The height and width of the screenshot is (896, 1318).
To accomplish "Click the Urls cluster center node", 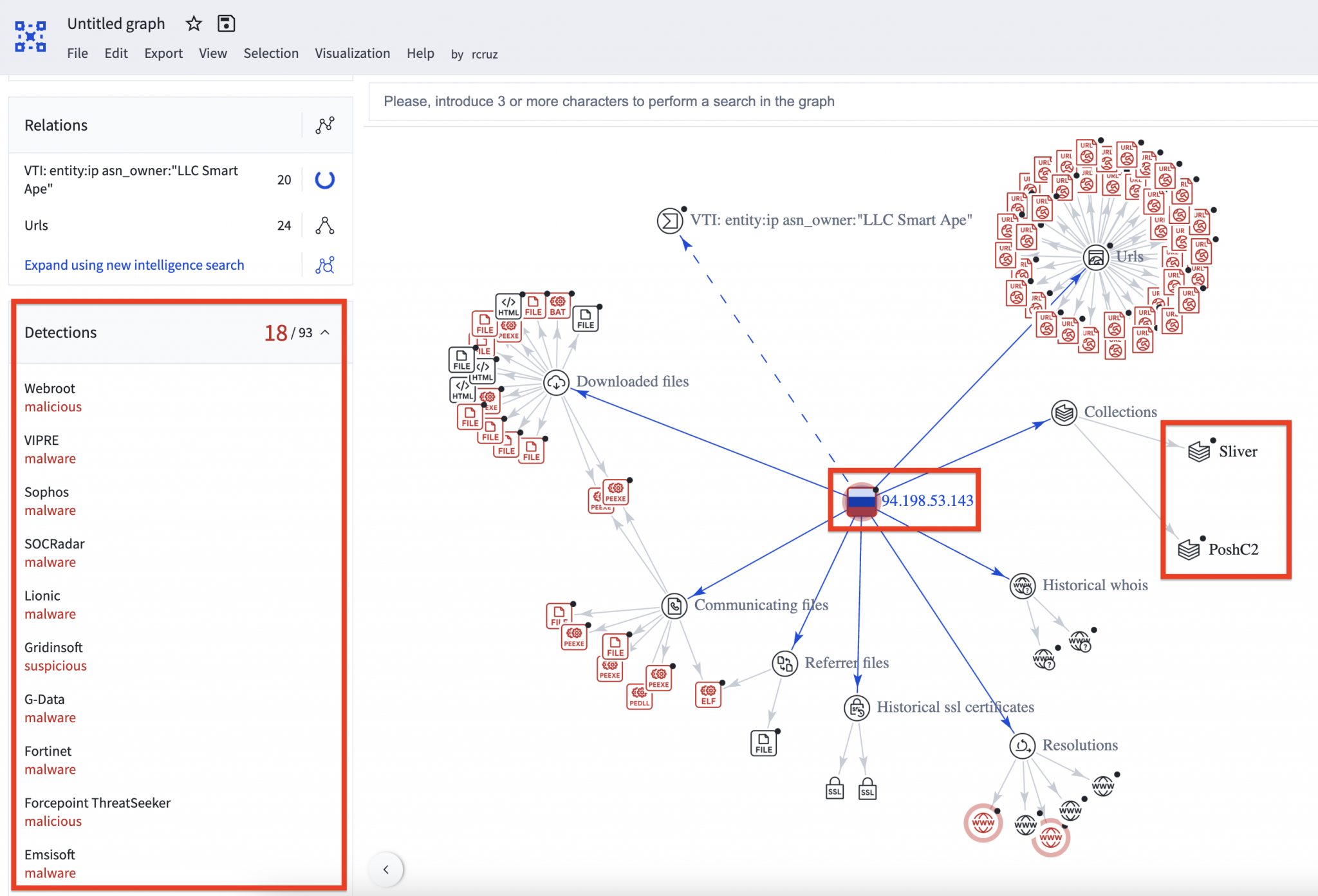I will (1096, 257).
